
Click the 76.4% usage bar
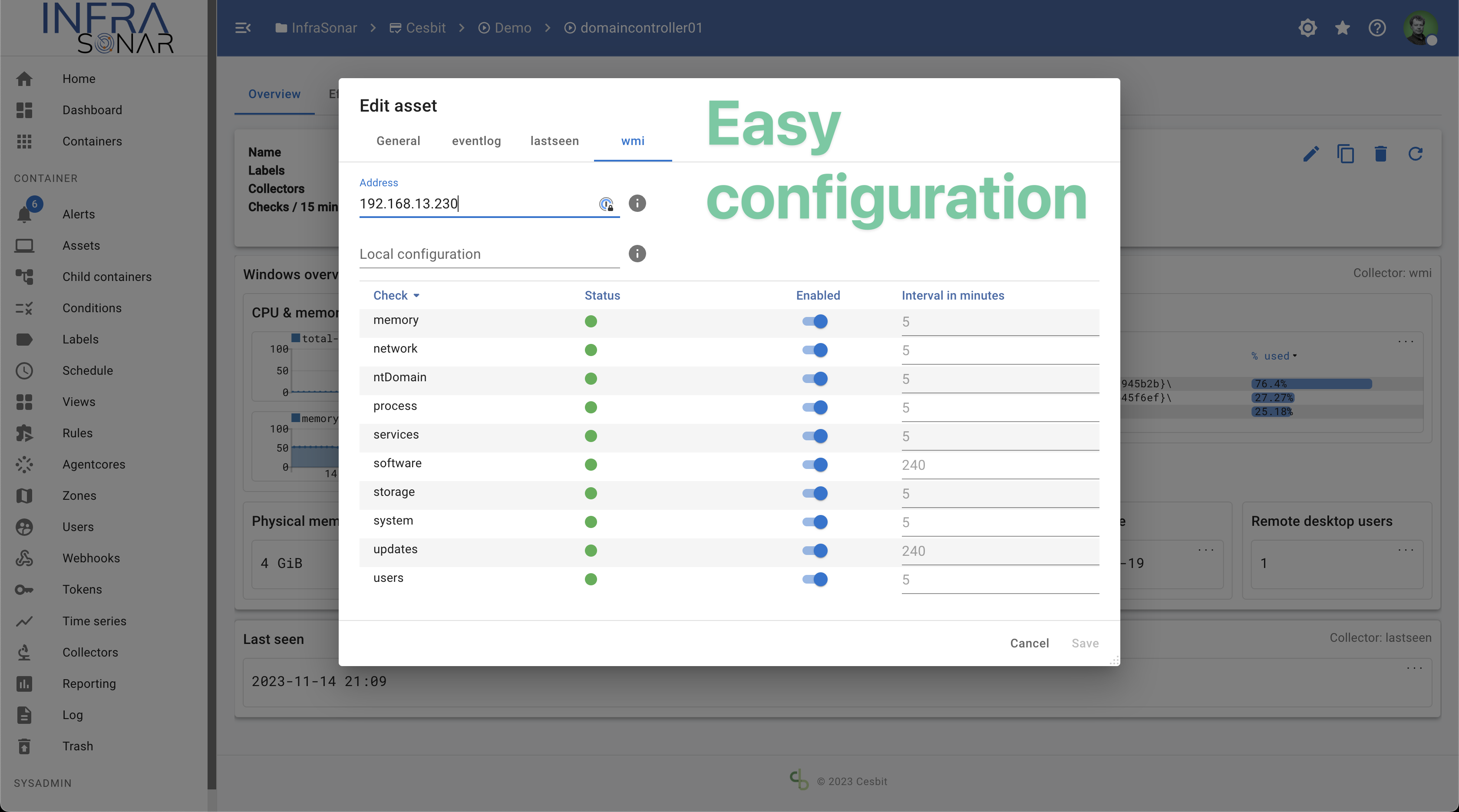coord(1311,384)
